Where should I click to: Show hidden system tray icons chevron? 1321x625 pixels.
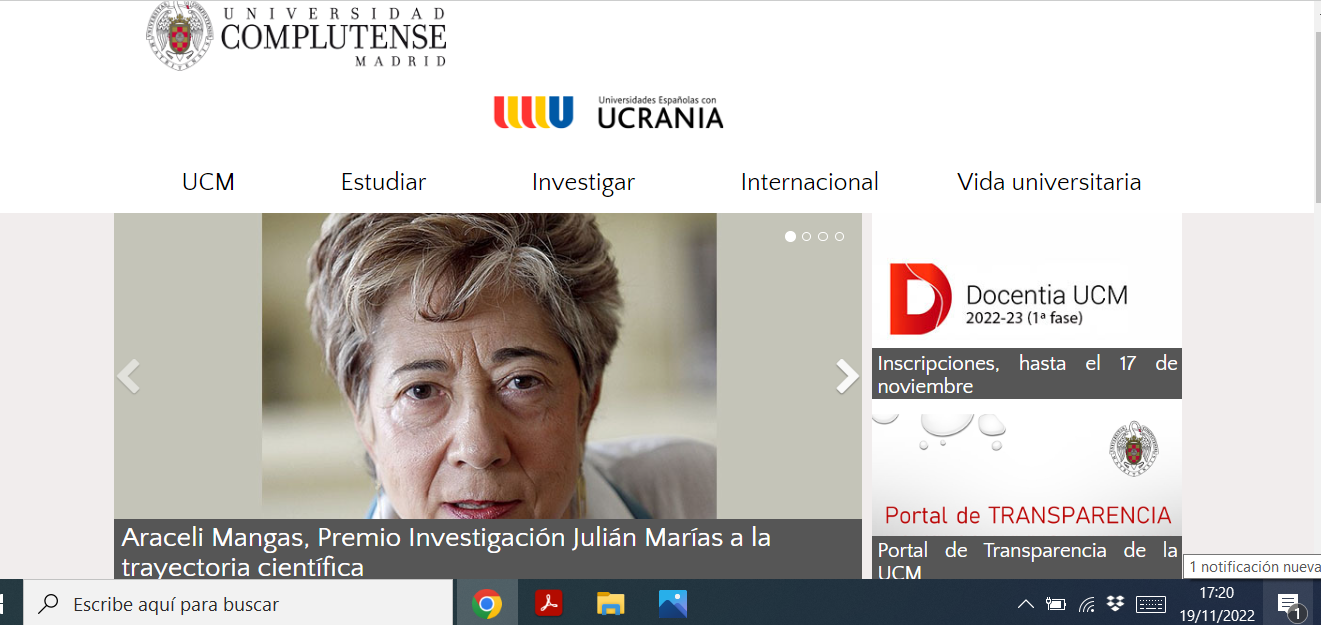tap(1026, 604)
